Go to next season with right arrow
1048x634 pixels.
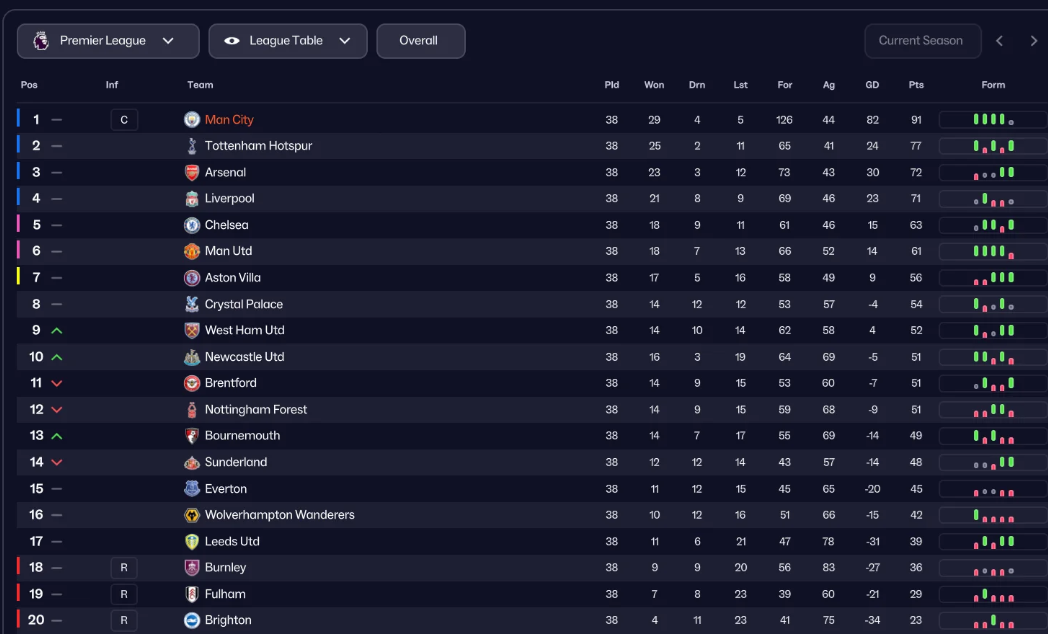[x=1034, y=41]
